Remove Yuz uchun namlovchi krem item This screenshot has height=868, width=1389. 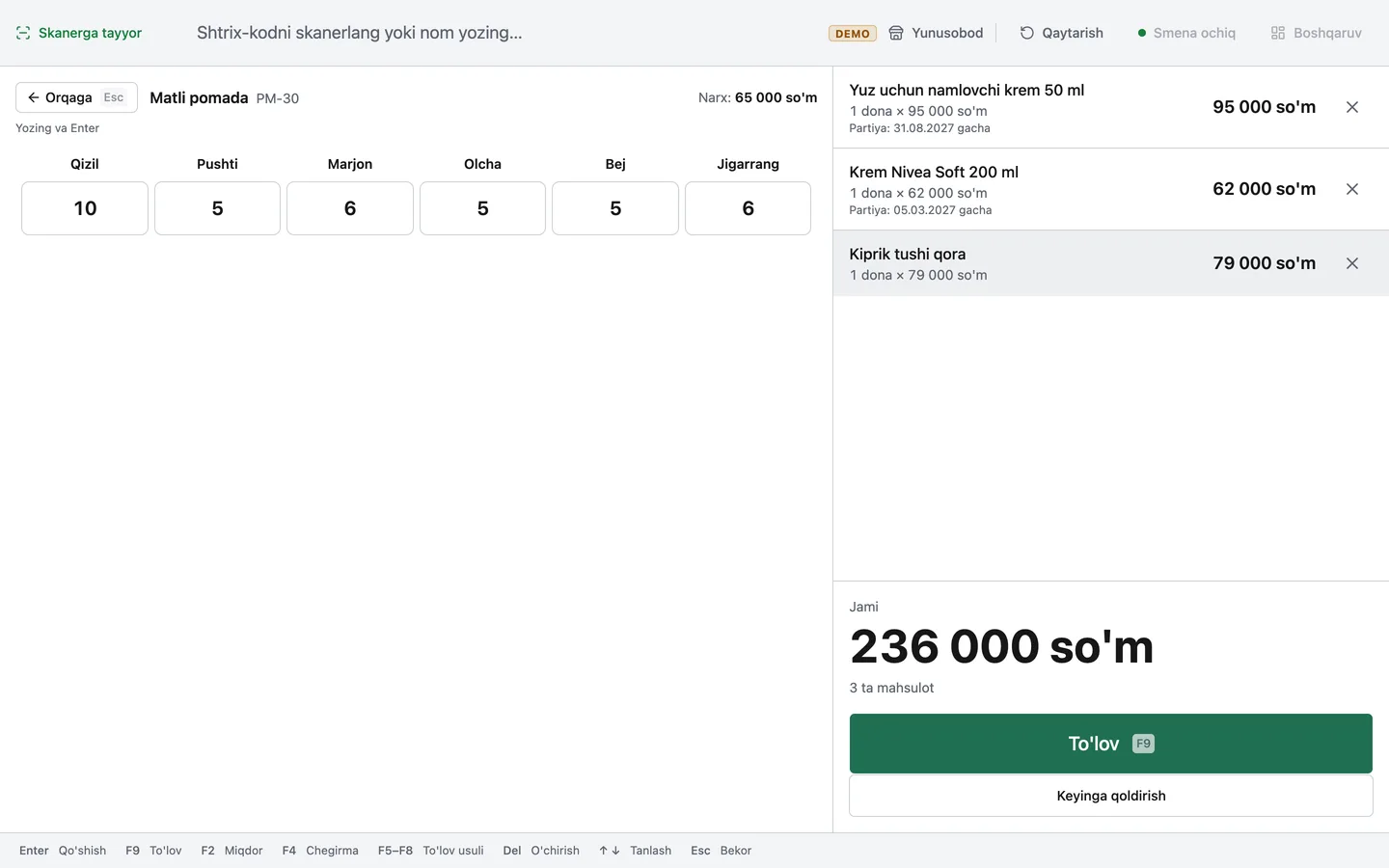[x=1352, y=107]
